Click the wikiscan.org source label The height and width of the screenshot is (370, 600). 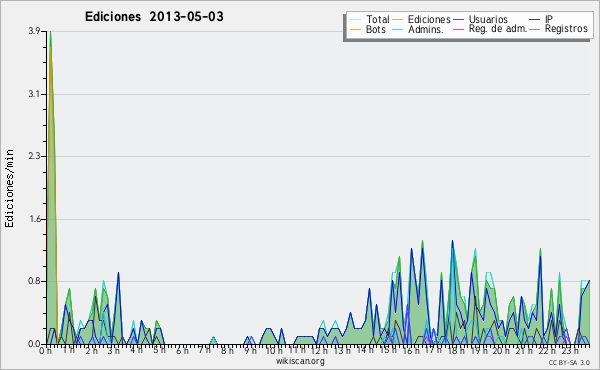tap(300, 361)
